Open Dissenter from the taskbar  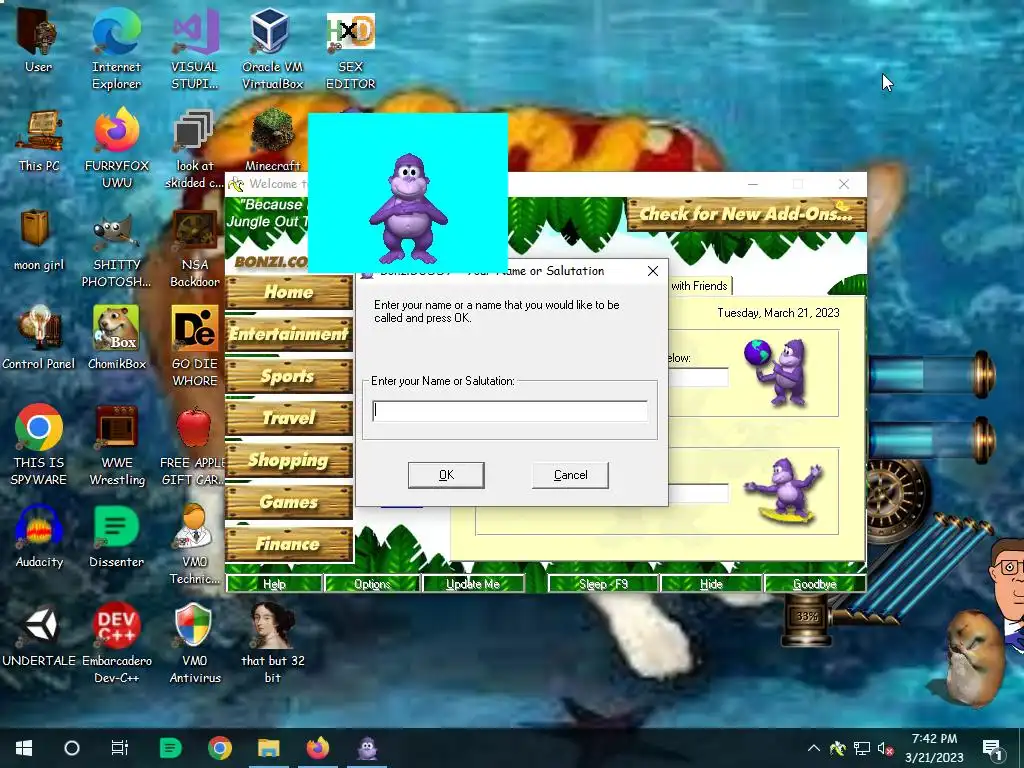tap(170, 748)
